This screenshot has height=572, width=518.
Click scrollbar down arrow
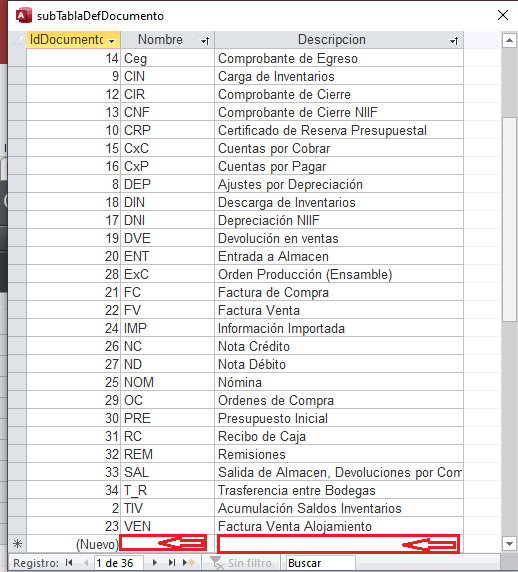point(509,544)
